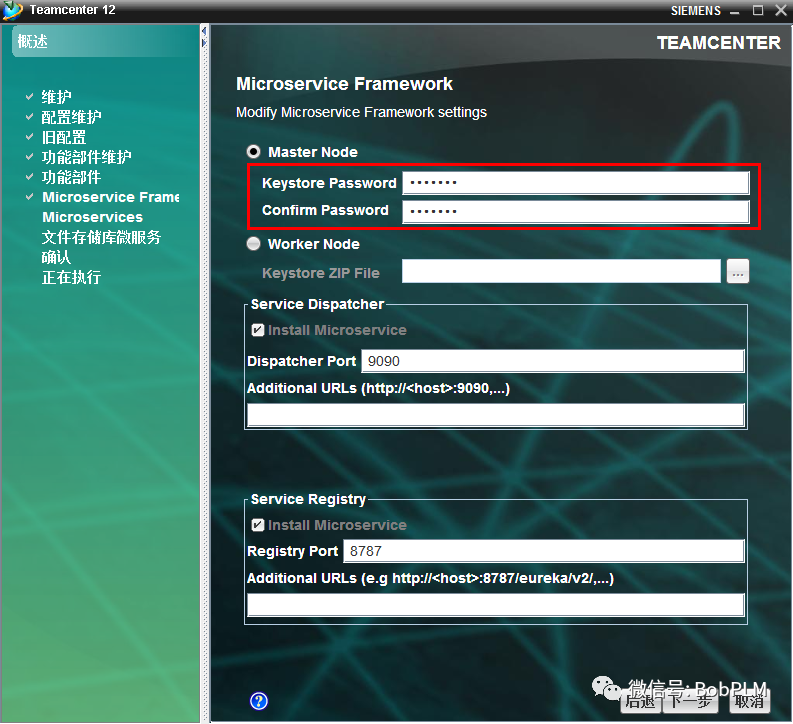This screenshot has height=724, width=793.
Task: Click the Teamcenter 12 app icon in title bar
Action: click(13, 10)
